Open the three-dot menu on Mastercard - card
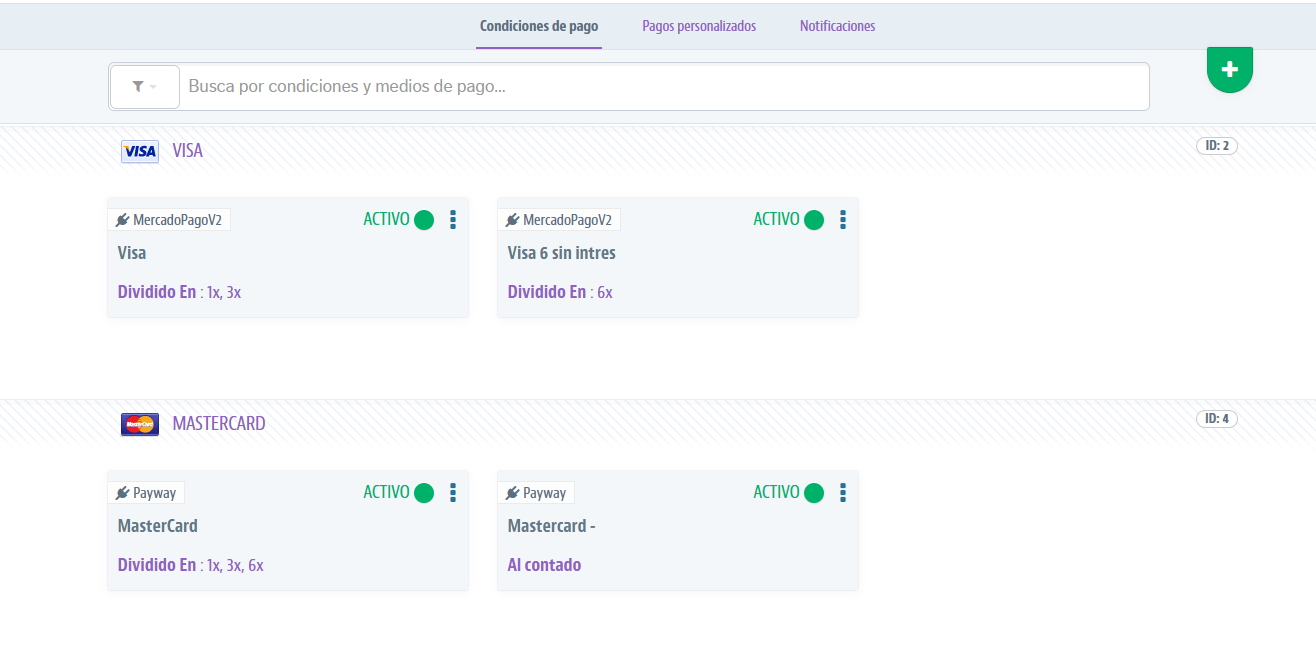This screenshot has width=1316, height=660. tap(843, 493)
